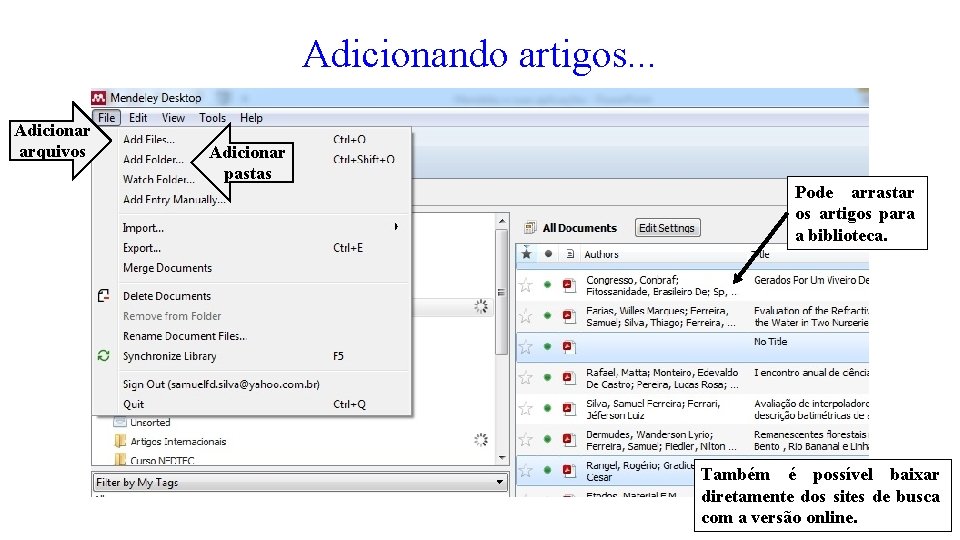Screen dimensions: 960x540
Task: Select title 'Gerados For Um Viveiro De'
Action: tap(811, 280)
